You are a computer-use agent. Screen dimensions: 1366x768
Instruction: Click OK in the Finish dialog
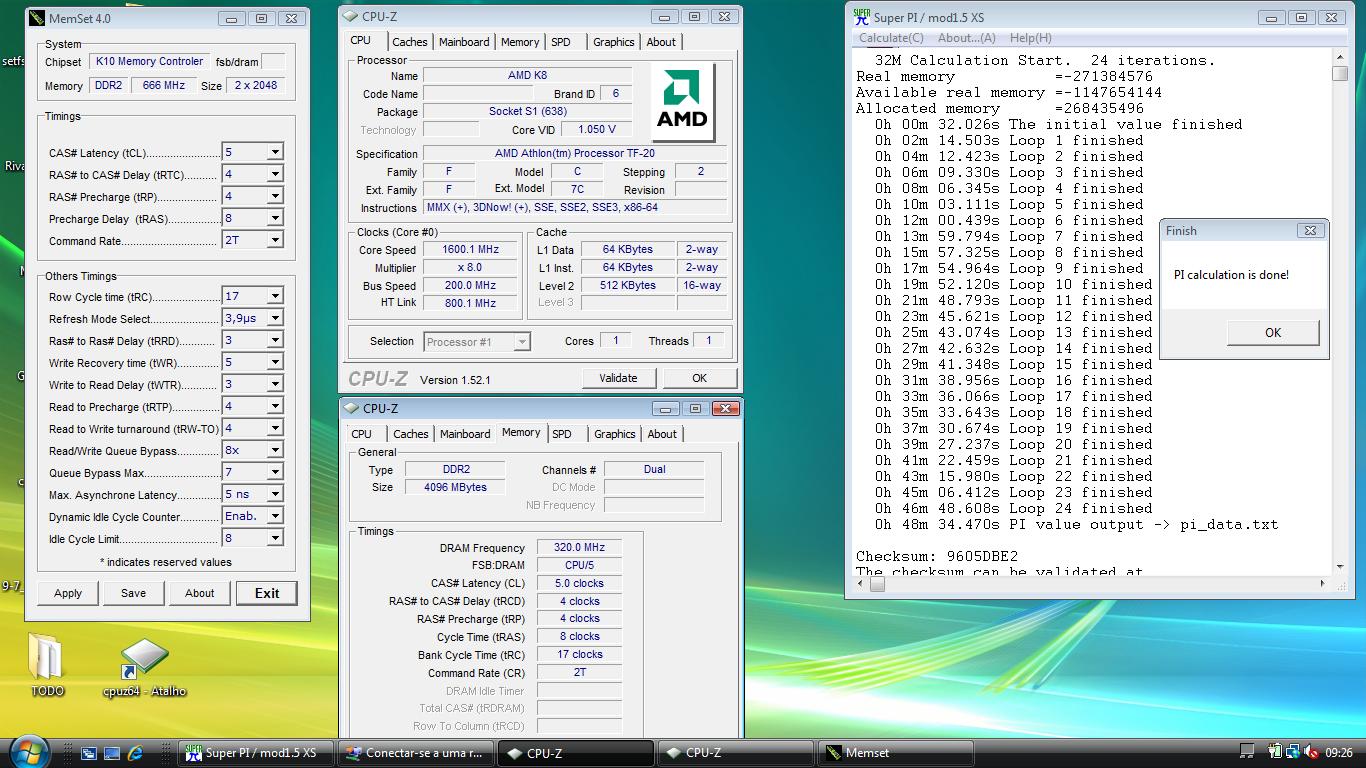point(1273,333)
